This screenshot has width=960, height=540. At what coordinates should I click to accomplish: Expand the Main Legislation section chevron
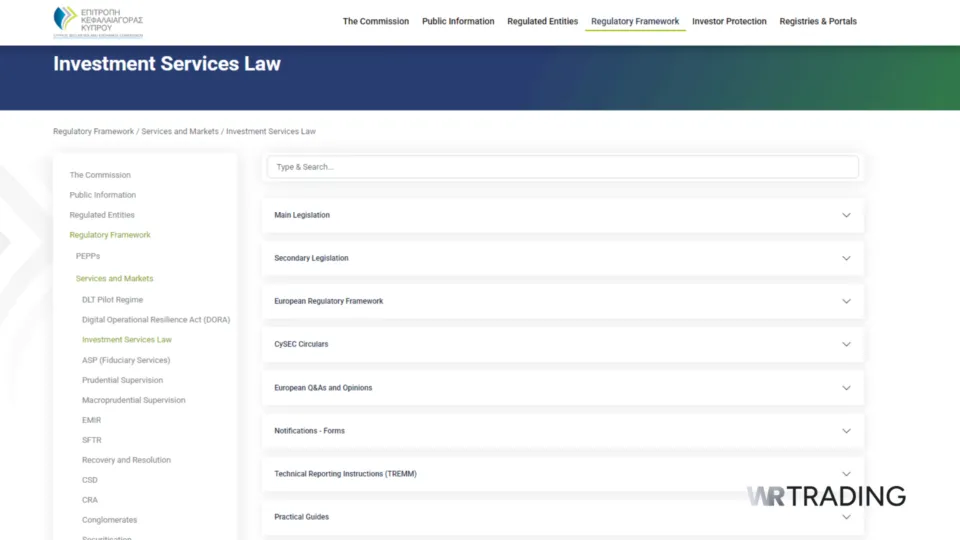click(846, 215)
